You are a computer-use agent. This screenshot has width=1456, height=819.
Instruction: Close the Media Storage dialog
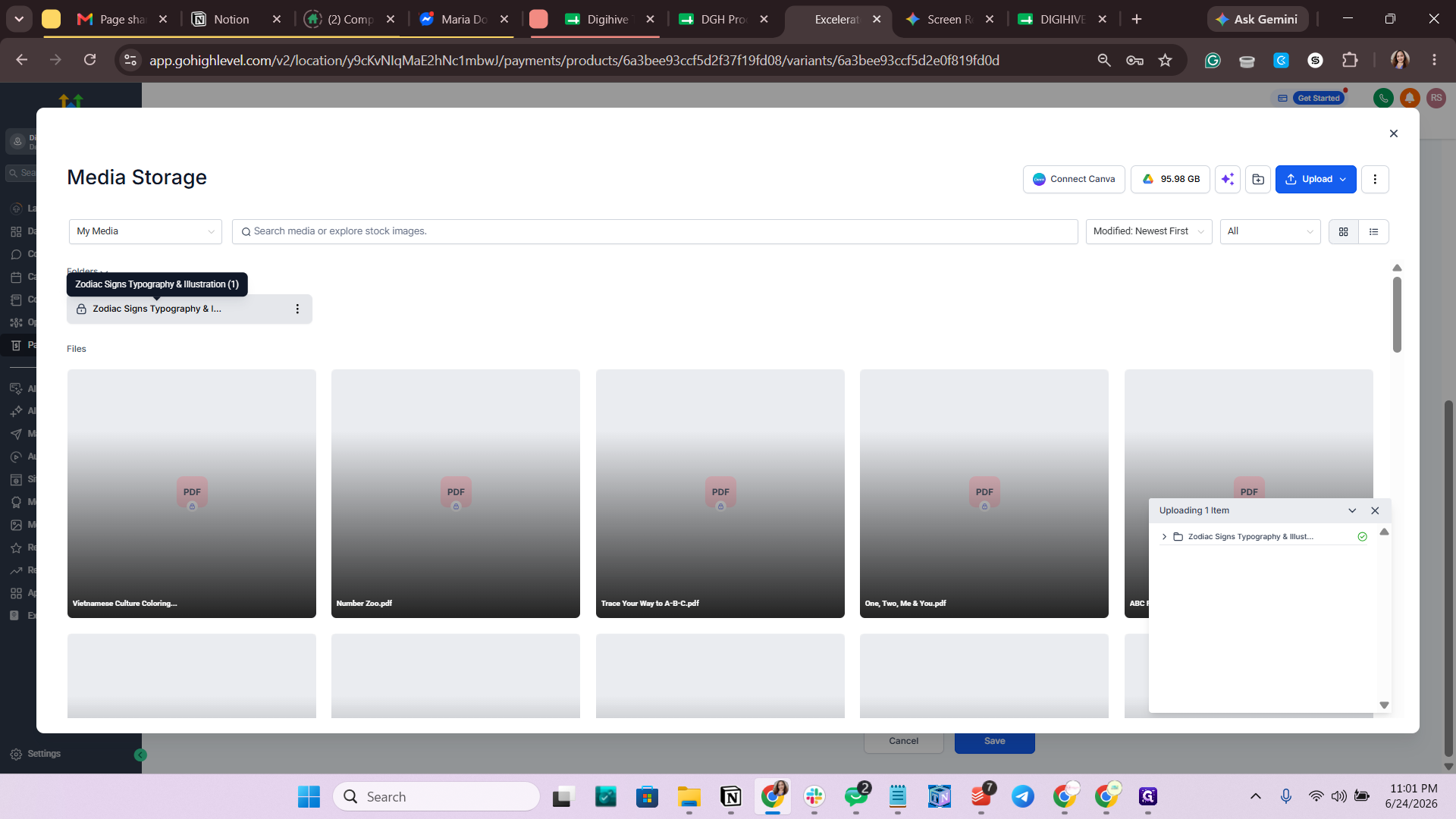click(1393, 133)
